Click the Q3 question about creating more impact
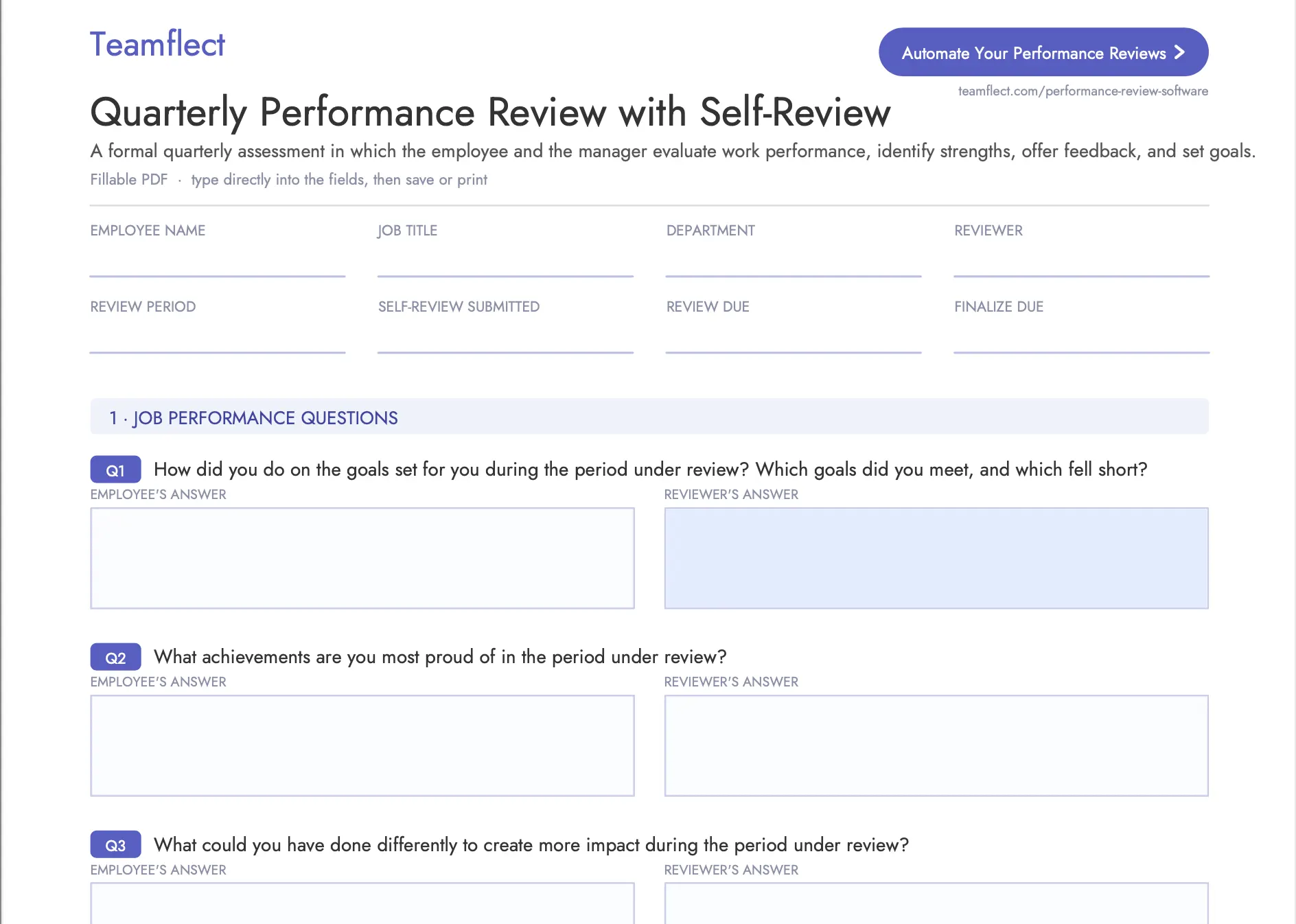The height and width of the screenshot is (924, 1296). click(x=531, y=844)
